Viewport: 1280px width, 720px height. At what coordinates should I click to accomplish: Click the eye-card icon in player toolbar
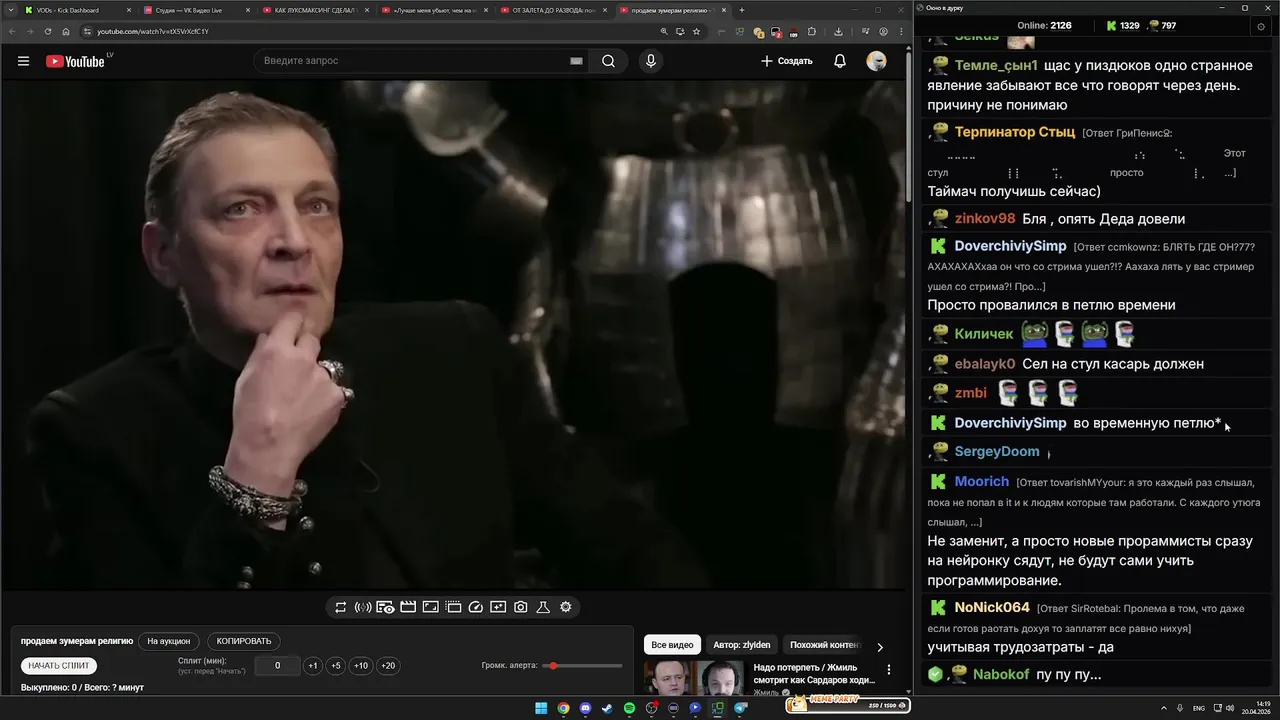[x=385, y=607]
